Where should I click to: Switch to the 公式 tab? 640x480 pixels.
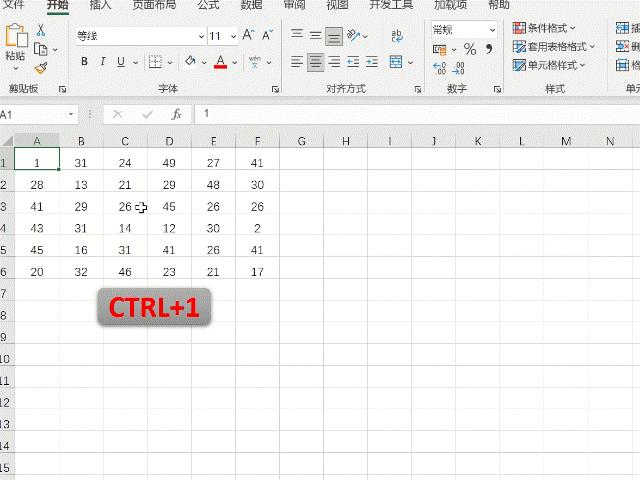pyautogui.click(x=209, y=5)
